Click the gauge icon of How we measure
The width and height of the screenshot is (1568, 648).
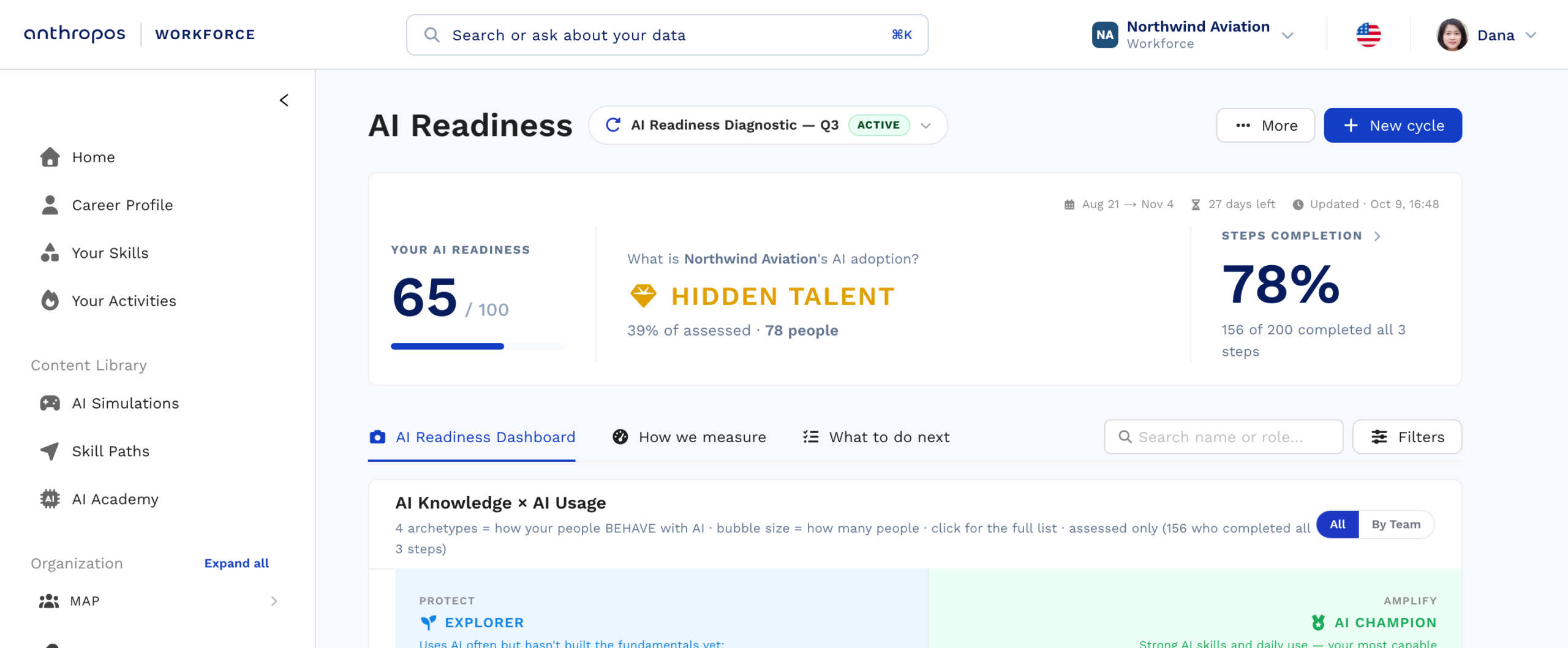point(620,437)
